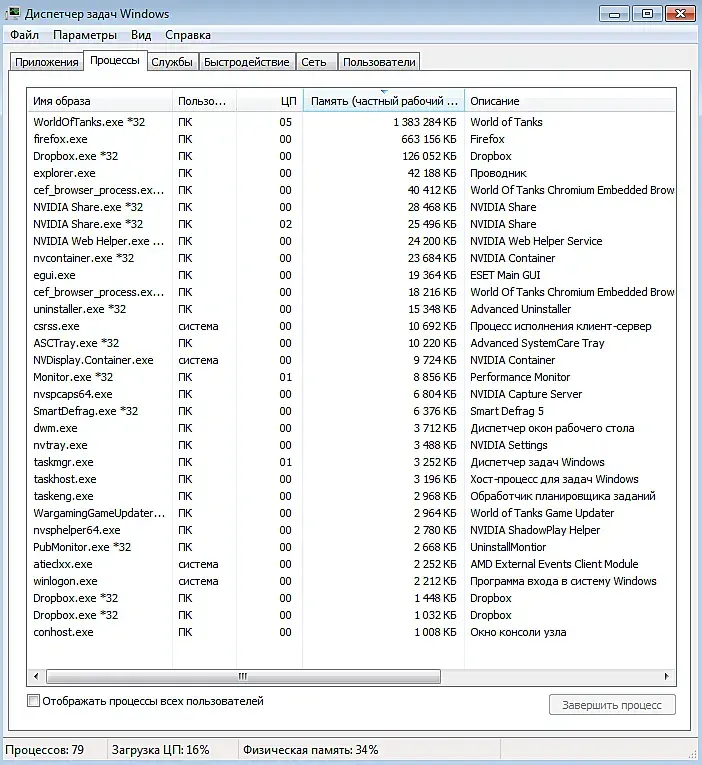The height and width of the screenshot is (765, 702).
Task: Click the 1 383 284 КБ memory value
Action: (424, 122)
